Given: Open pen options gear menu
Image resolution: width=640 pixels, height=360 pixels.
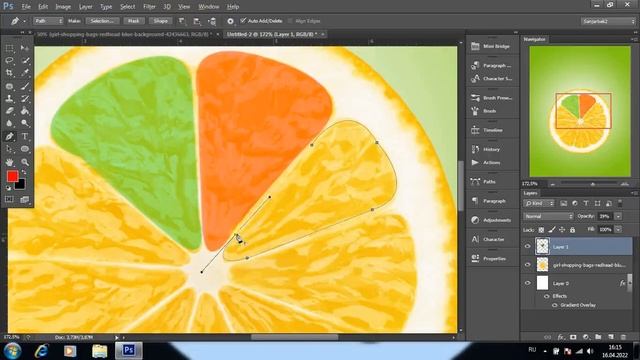Looking at the screenshot, I should coord(231,21).
